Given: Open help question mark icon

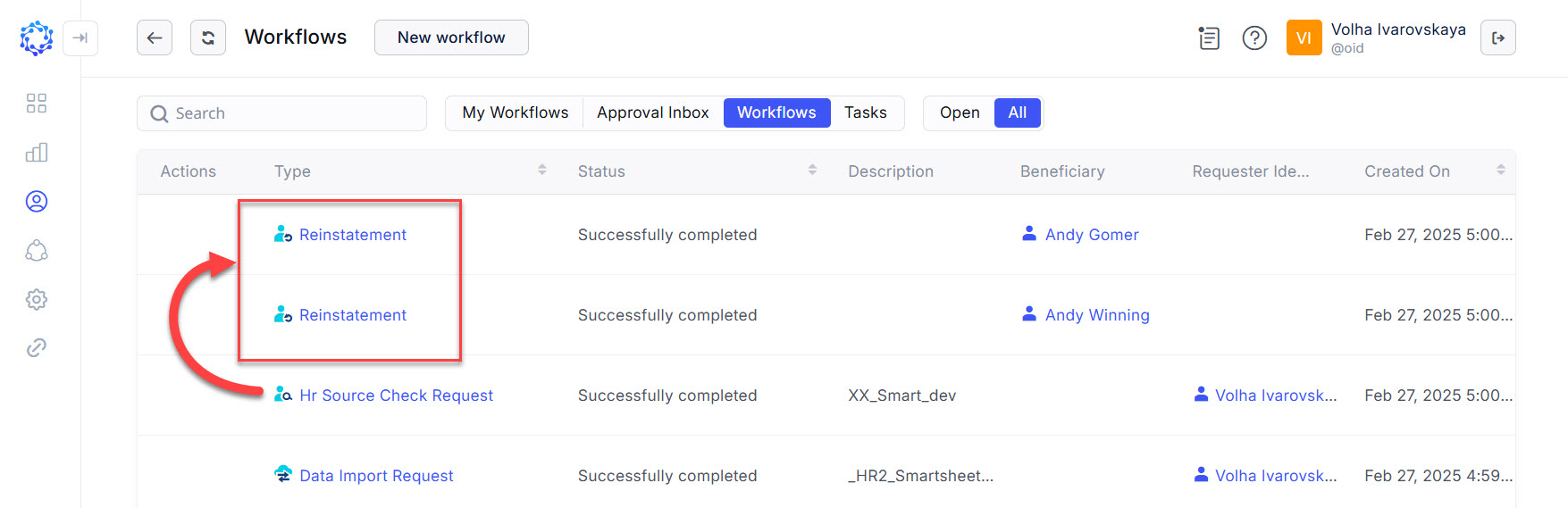Looking at the screenshot, I should (x=1254, y=37).
